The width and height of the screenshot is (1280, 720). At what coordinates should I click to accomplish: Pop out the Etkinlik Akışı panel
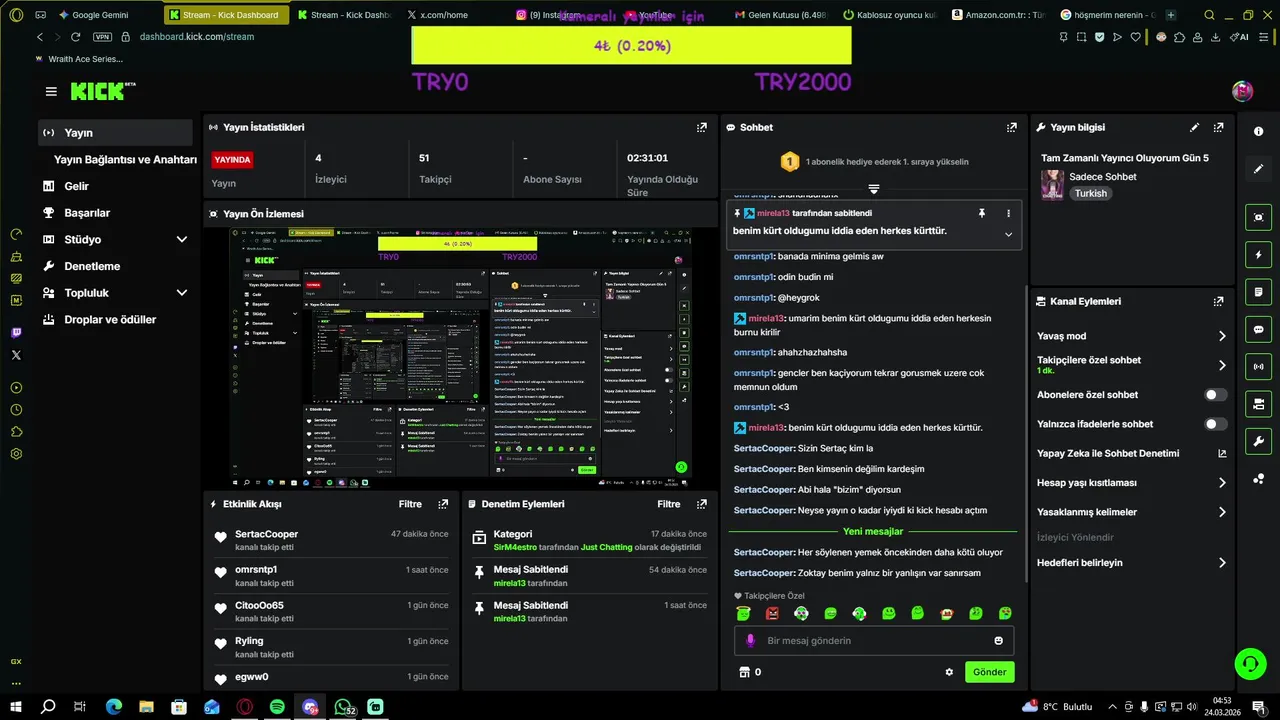click(x=443, y=504)
